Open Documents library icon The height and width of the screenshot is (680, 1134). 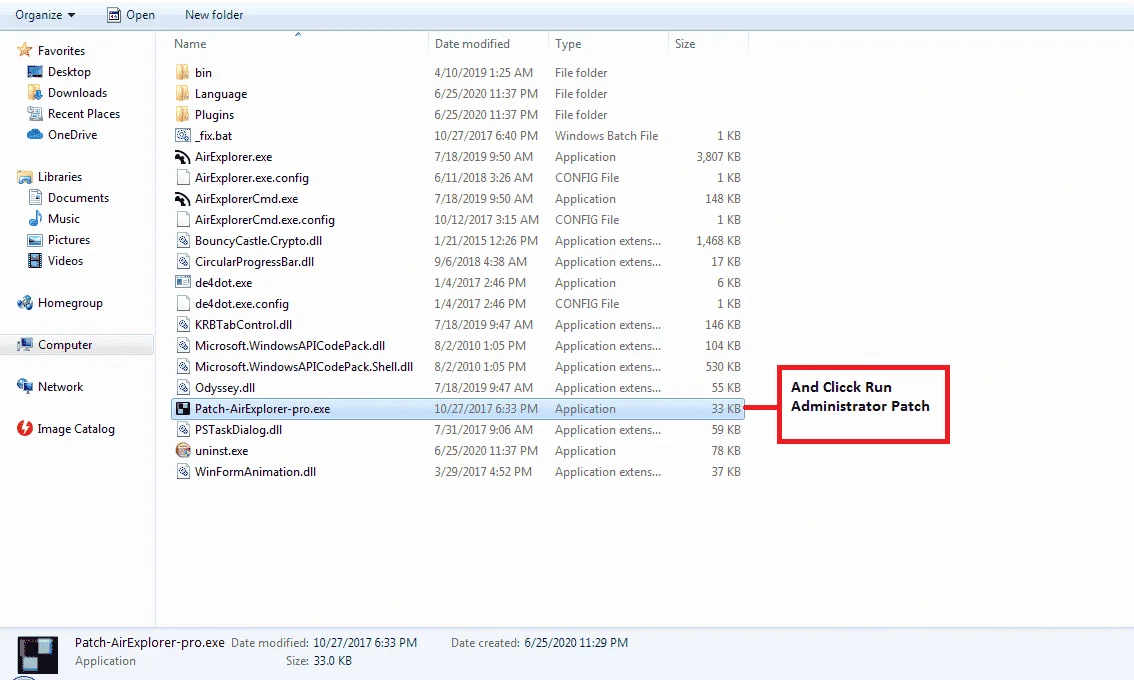35,197
